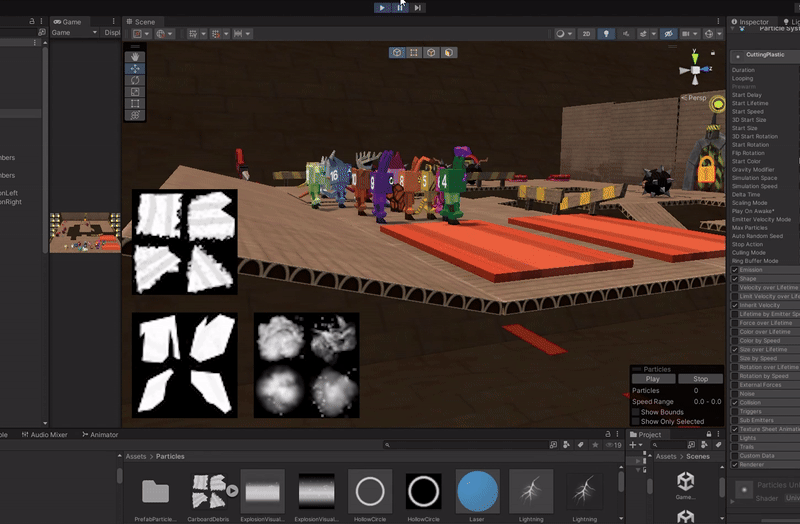Open Gizmos dropdown arrow
The width and height of the screenshot is (800, 524).
click(x=719, y=34)
